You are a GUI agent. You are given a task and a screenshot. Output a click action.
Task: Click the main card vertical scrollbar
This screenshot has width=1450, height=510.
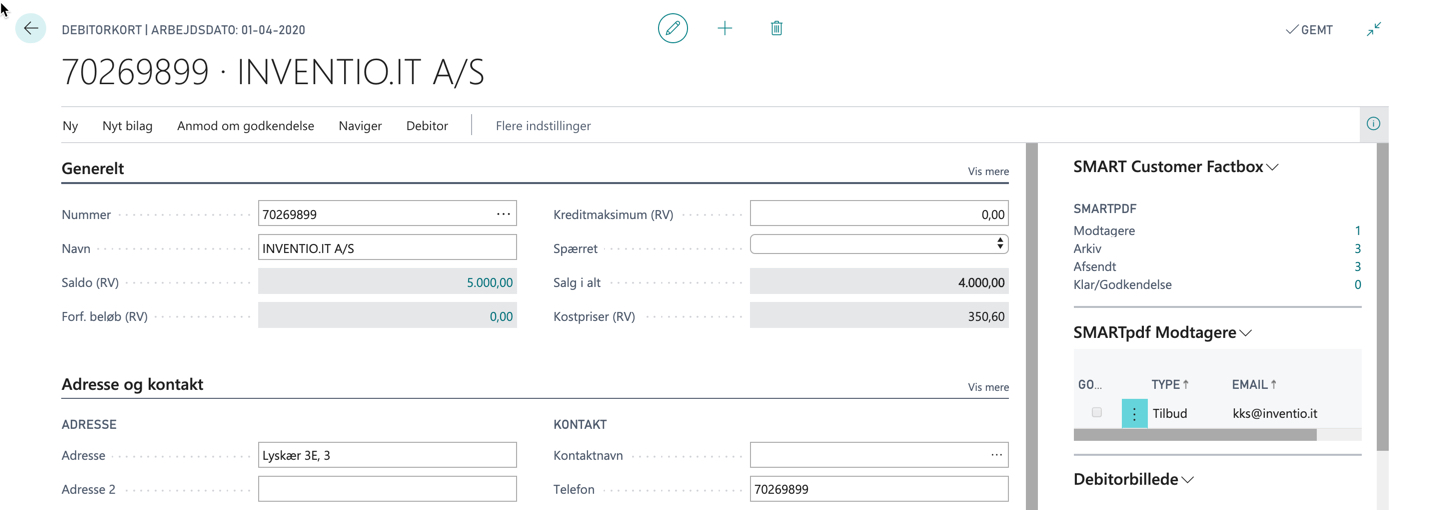pos(1032,326)
